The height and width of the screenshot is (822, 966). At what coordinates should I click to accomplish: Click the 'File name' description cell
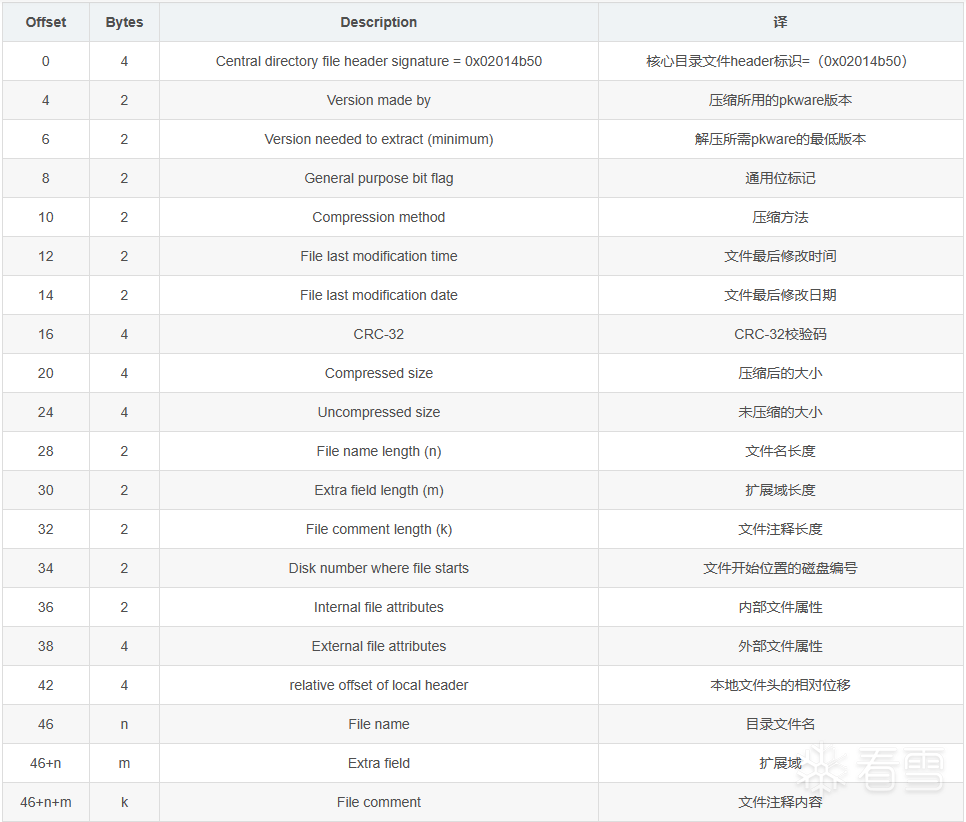(x=379, y=725)
